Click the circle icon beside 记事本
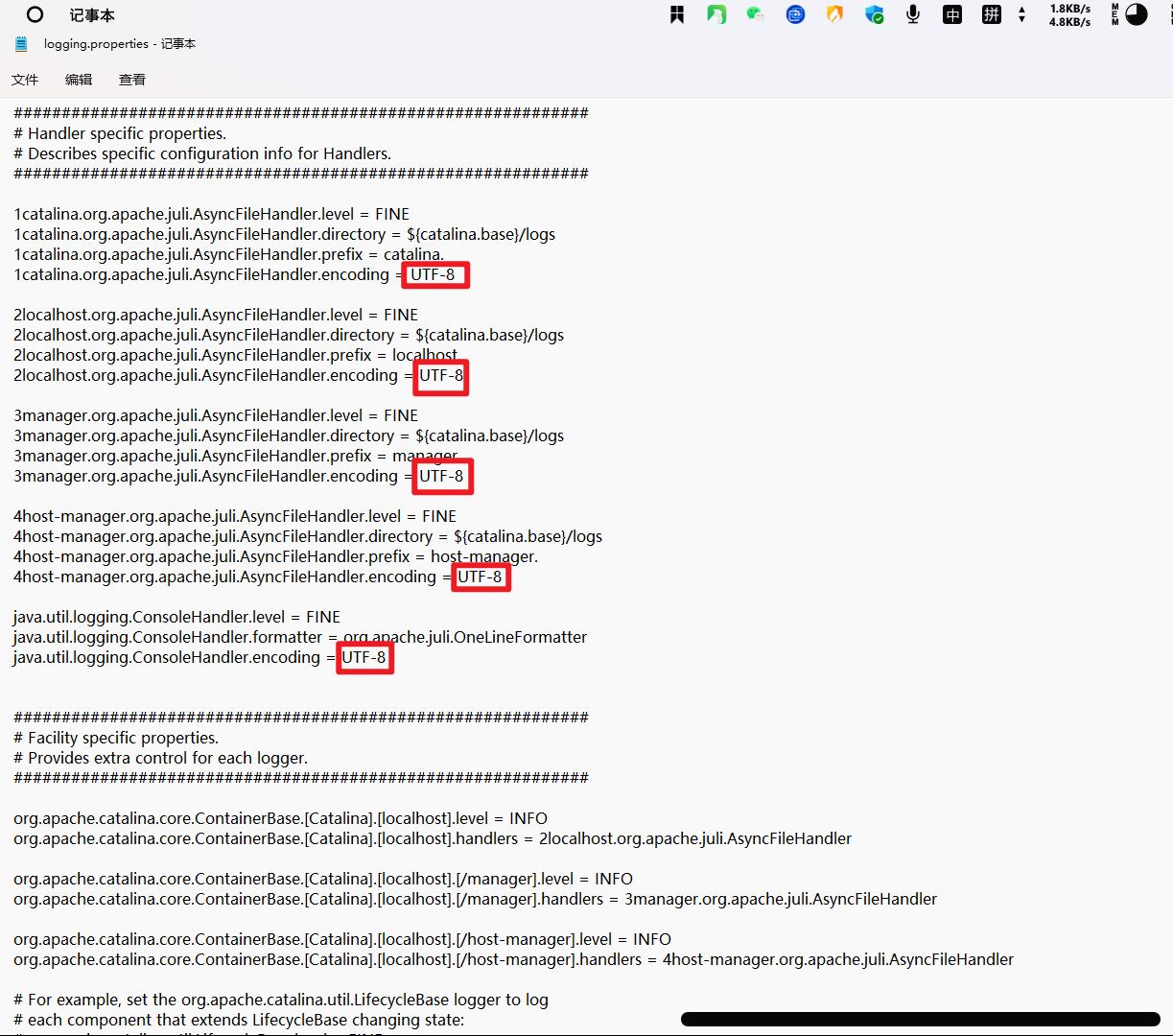Screen dimensions: 1173x1036 pyautogui.click(x=35, y=14)
